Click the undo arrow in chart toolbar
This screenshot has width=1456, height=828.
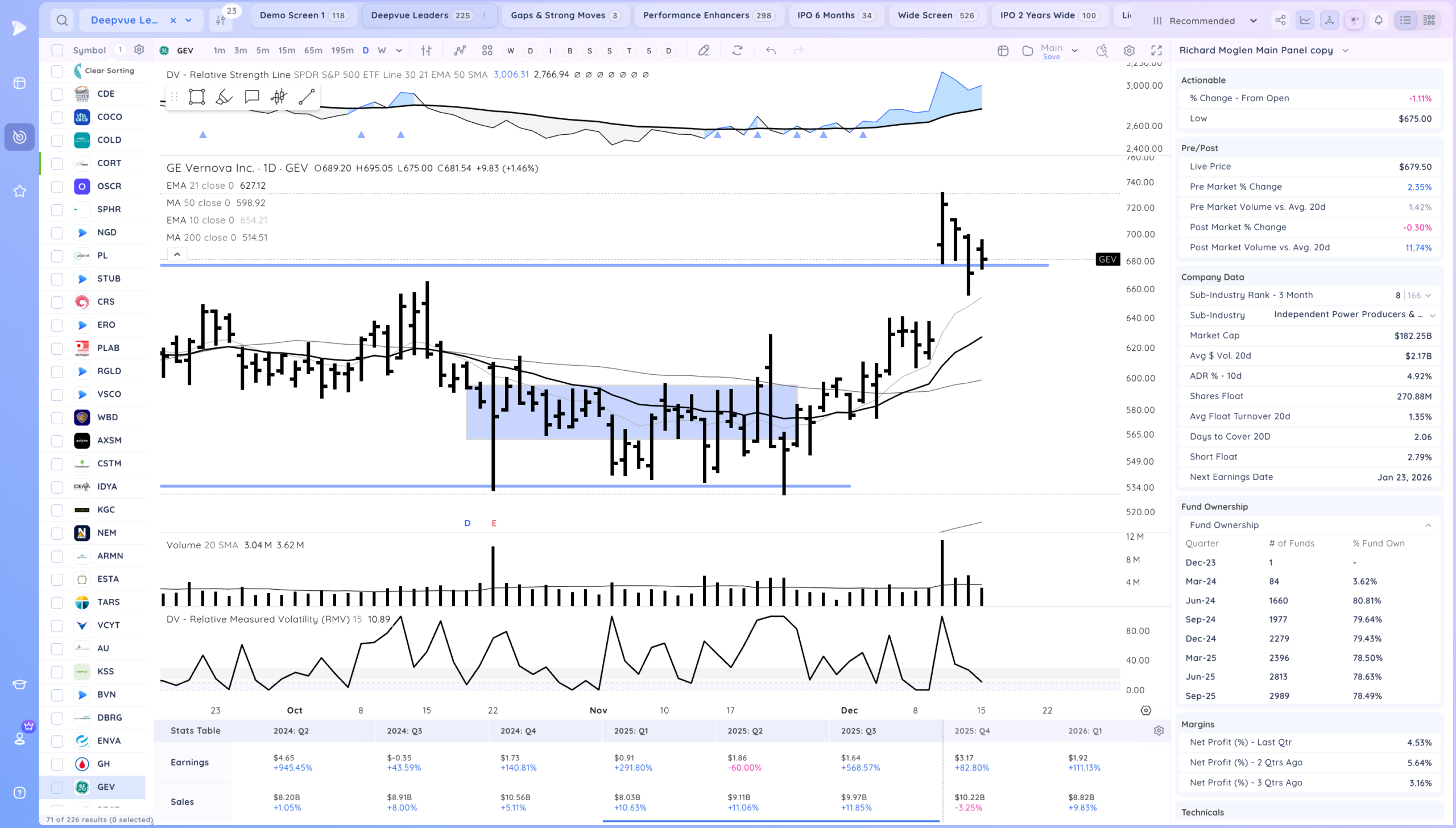click(771, 51)
